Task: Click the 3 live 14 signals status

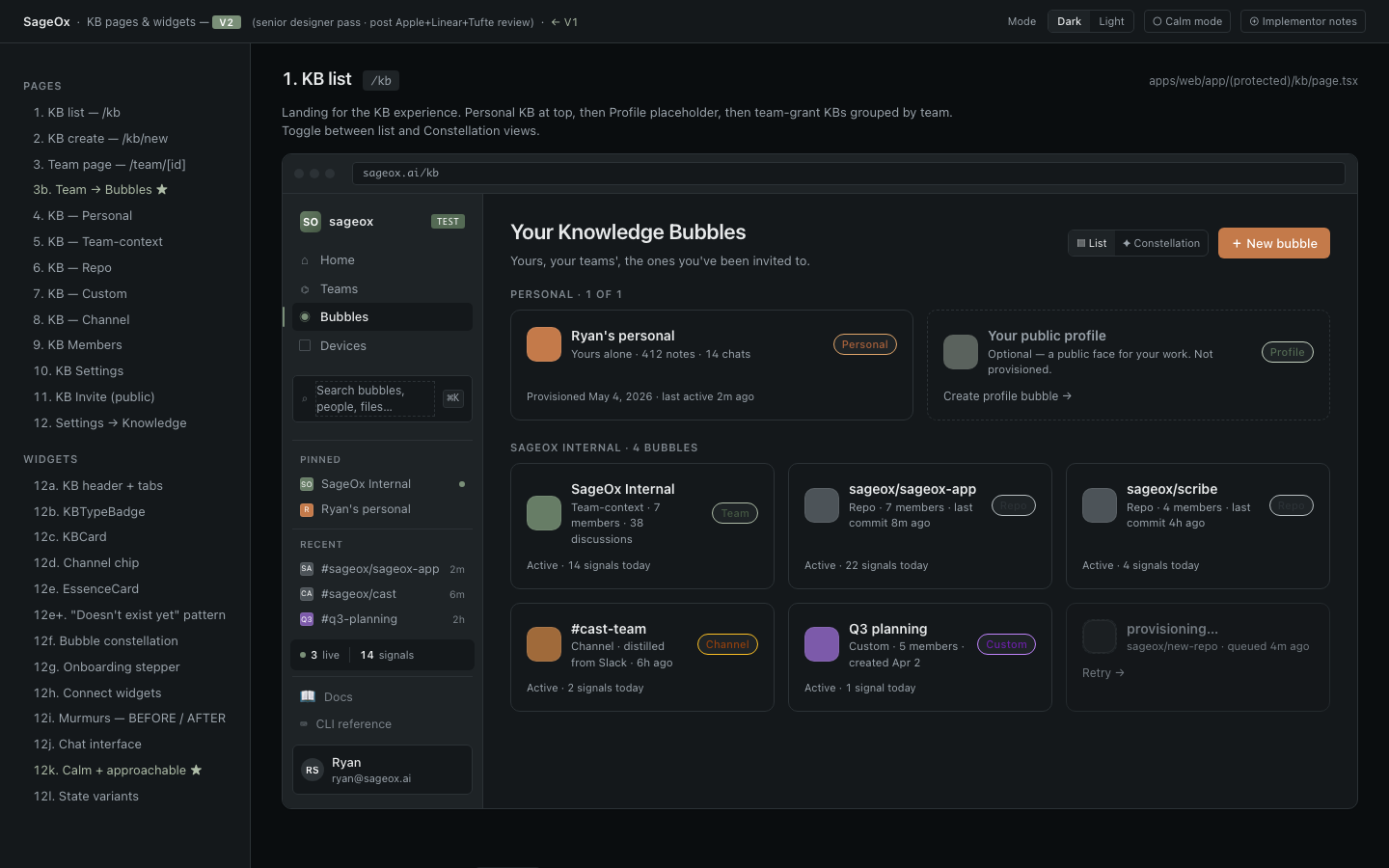Action: tap(382, 655)
